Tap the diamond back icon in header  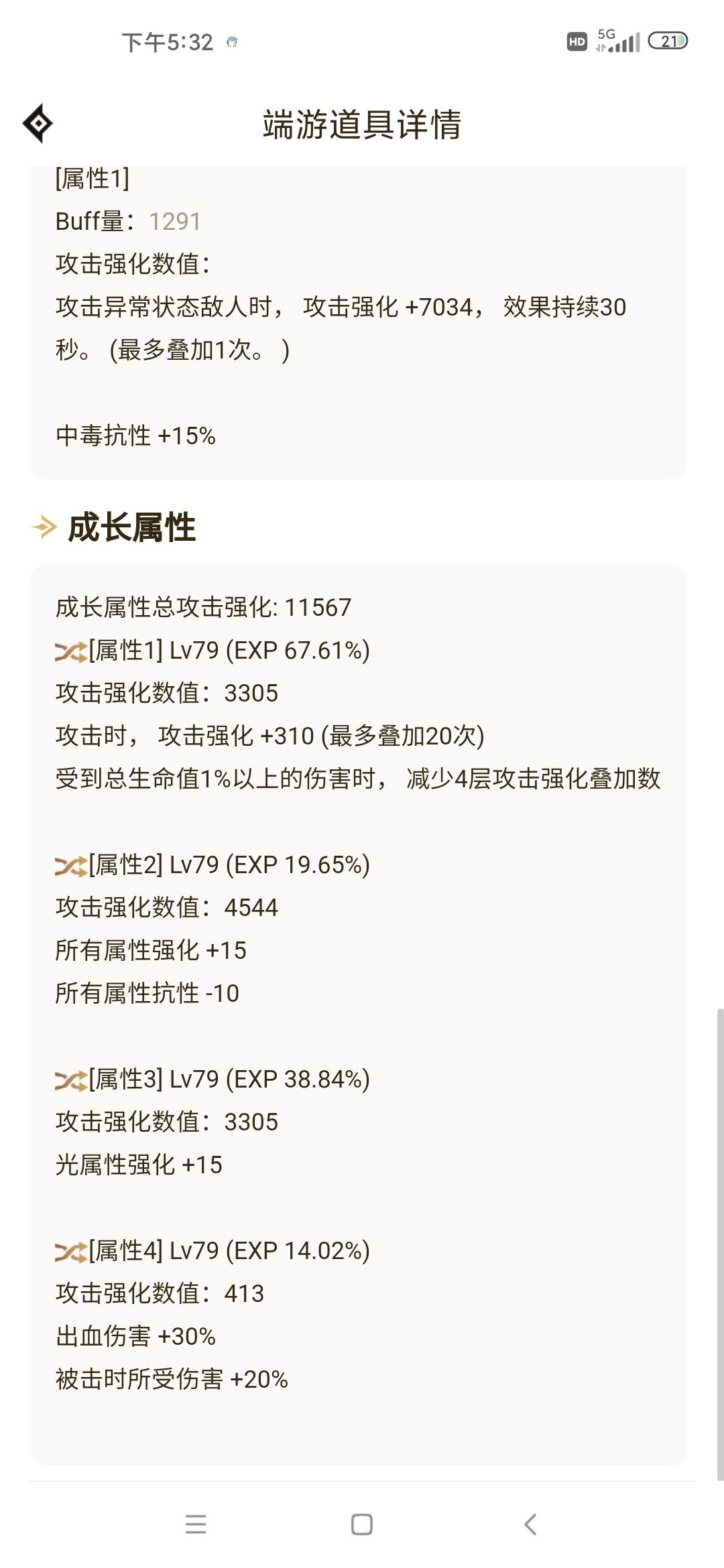[x=38, y=123]
